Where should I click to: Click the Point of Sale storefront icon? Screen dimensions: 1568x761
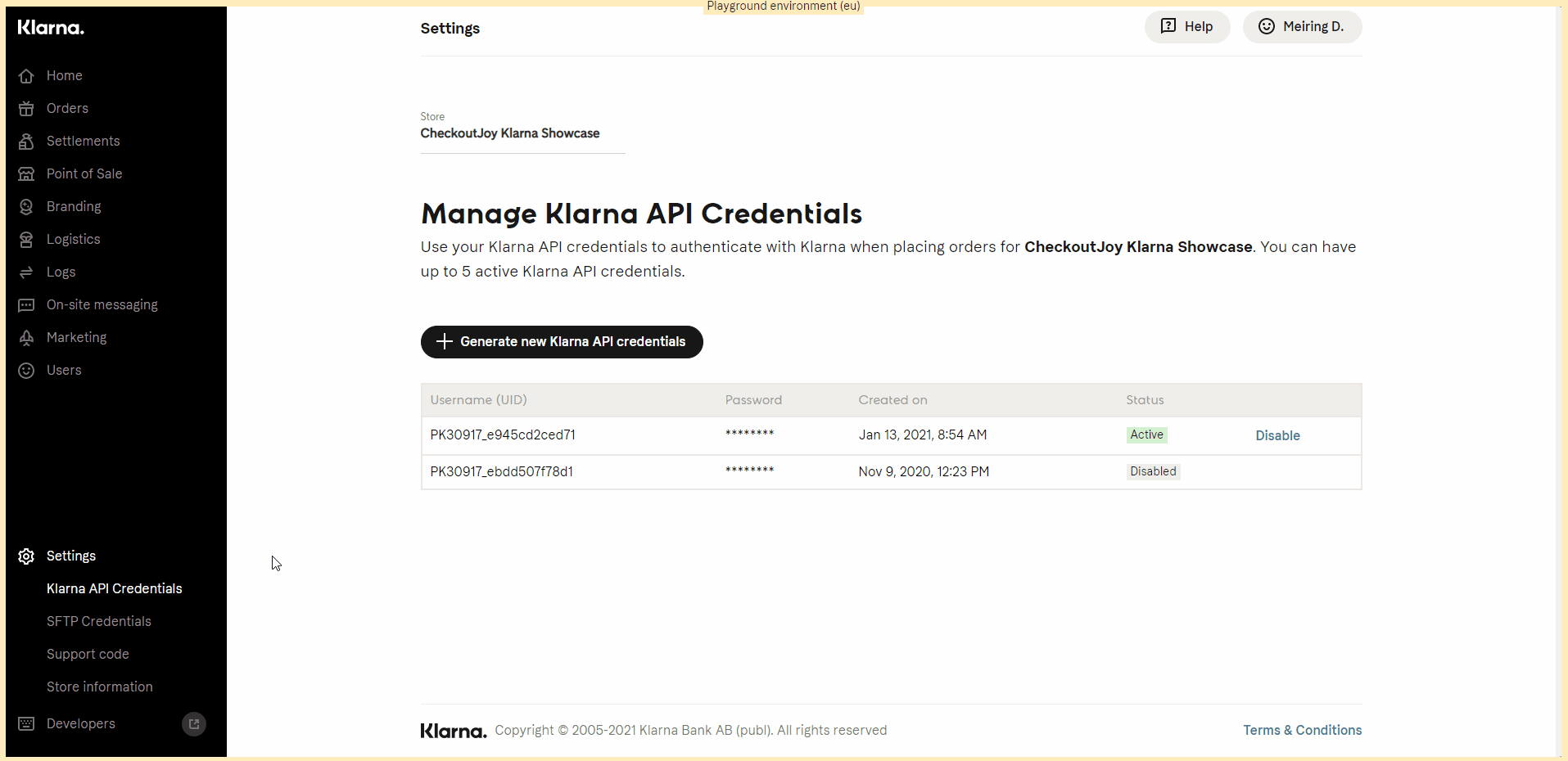(x=26, y=174)
